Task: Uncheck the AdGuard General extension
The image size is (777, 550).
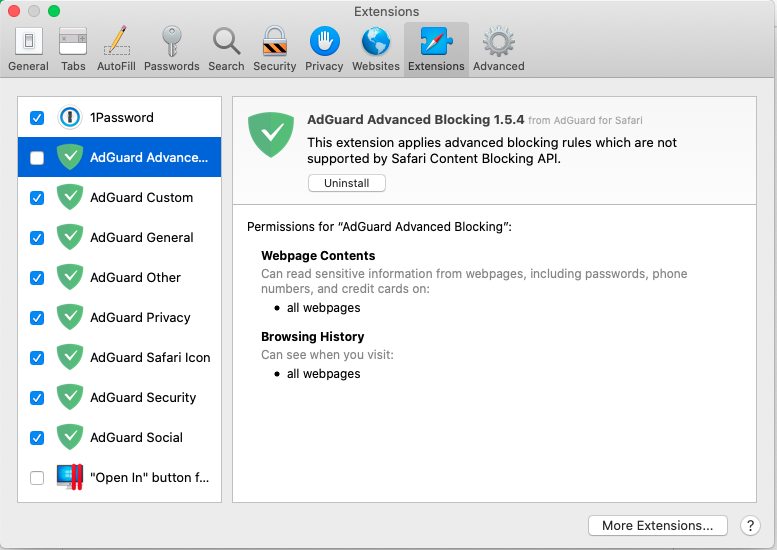Action: click(x=37, y=238)
